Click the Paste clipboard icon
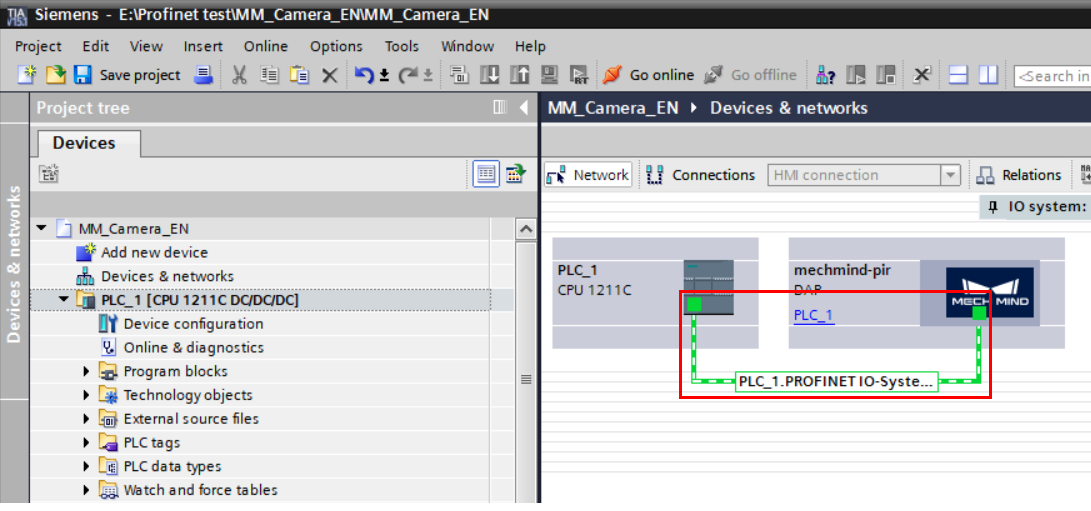The image size is (1091, 511). click(x=299, y=74)
